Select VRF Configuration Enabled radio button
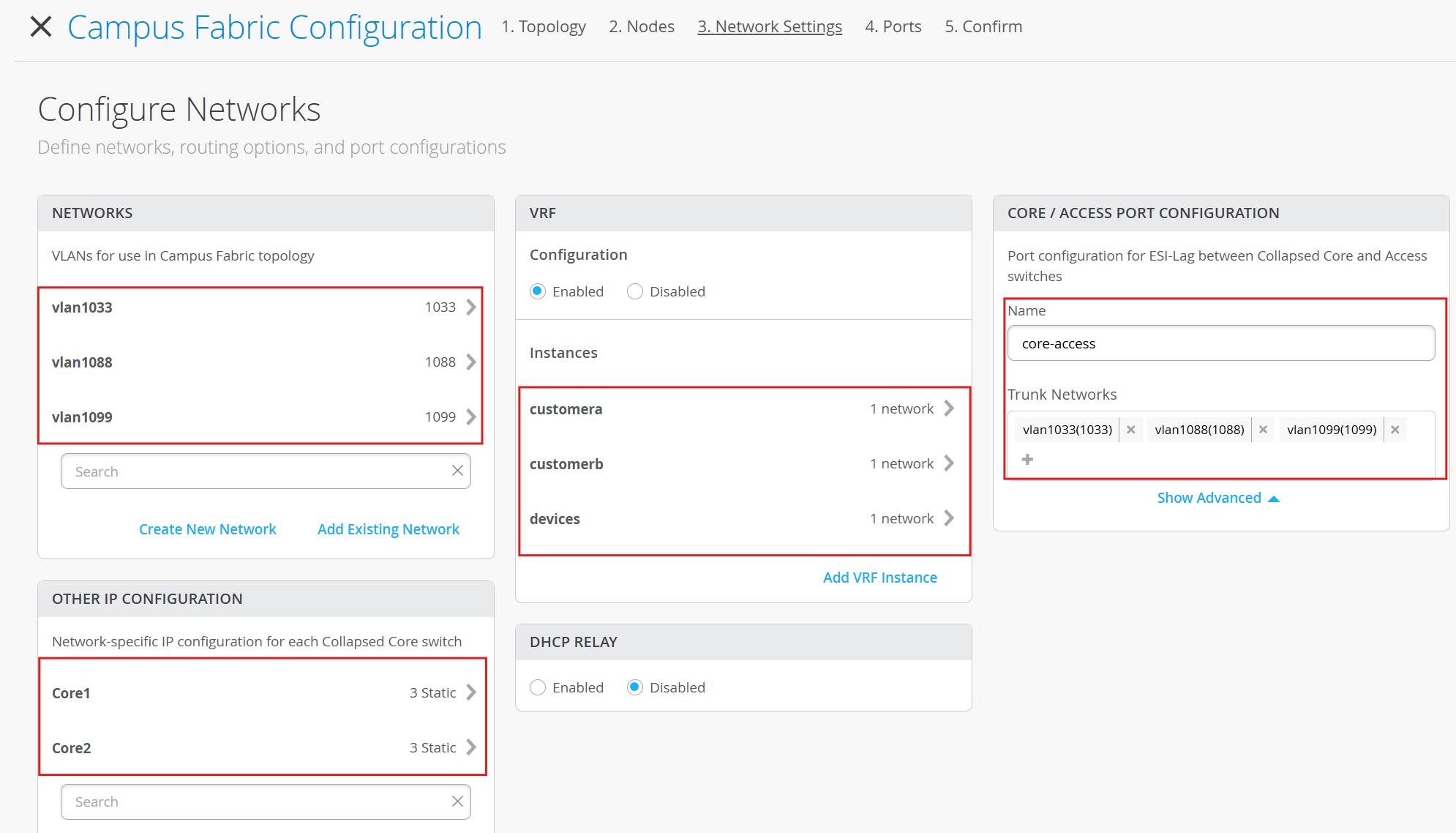The width and height of the screenshot is (1456, 833). tap(538, 291)
